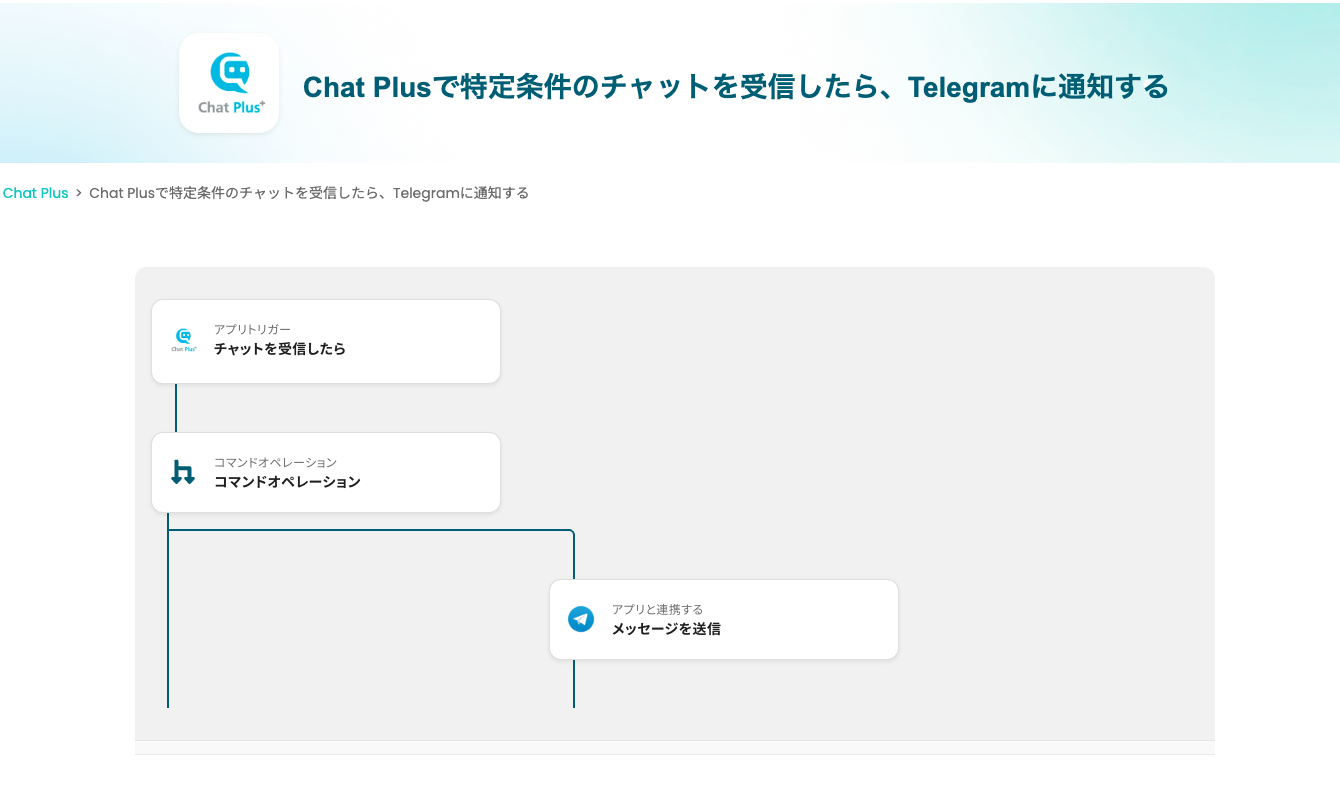This screenshot has height=794, width=1340.
Task: Select the bold チャットを受信したら trigger title
Action: point(280,349)
